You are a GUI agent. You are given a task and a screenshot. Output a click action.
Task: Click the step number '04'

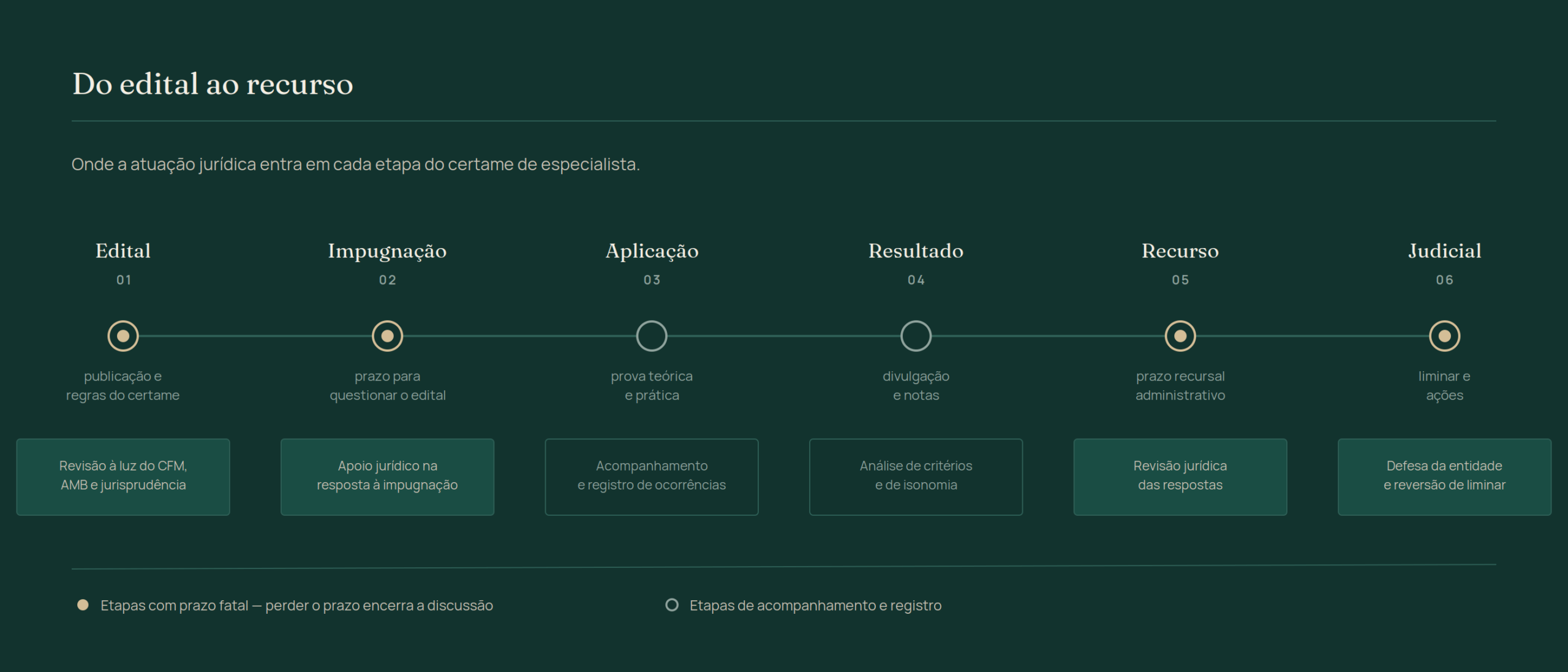click(916, 280)
